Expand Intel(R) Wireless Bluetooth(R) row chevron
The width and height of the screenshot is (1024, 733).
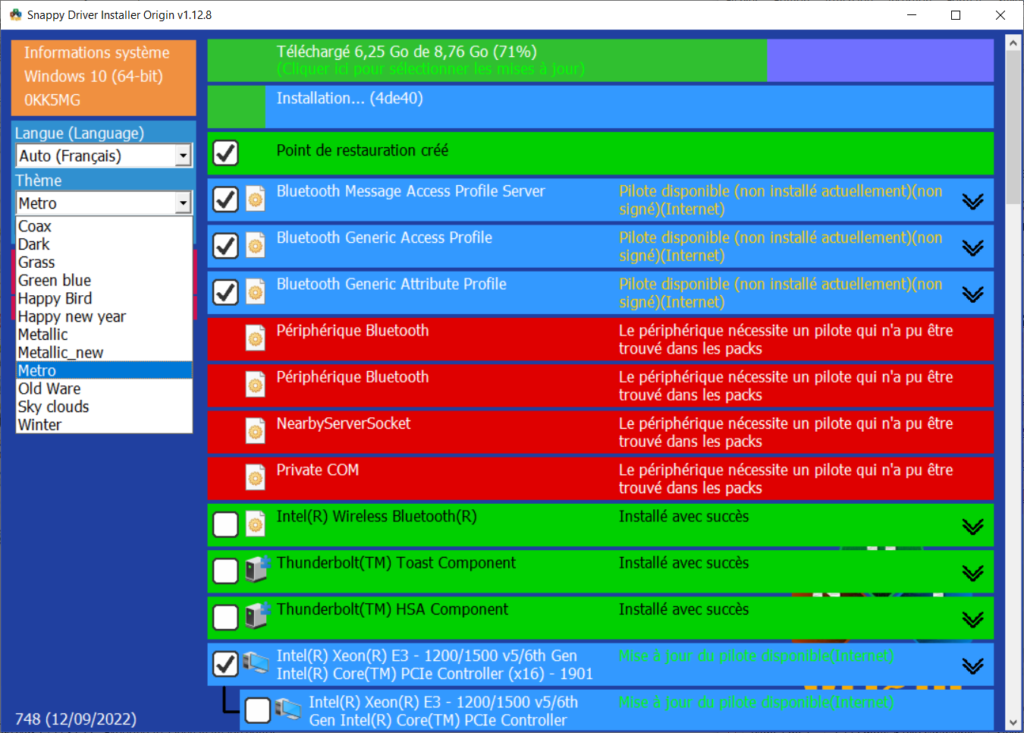pyautogui.click(x=973, y=526)
